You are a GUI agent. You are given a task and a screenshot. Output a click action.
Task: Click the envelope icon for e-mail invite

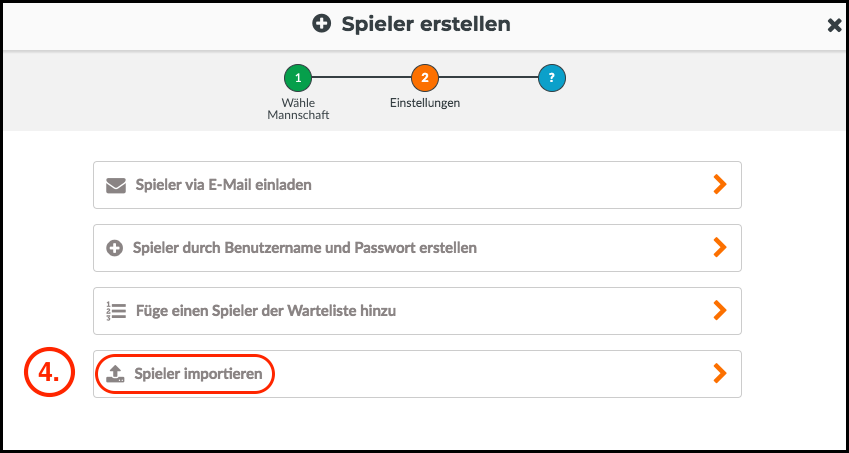(115, 185)
